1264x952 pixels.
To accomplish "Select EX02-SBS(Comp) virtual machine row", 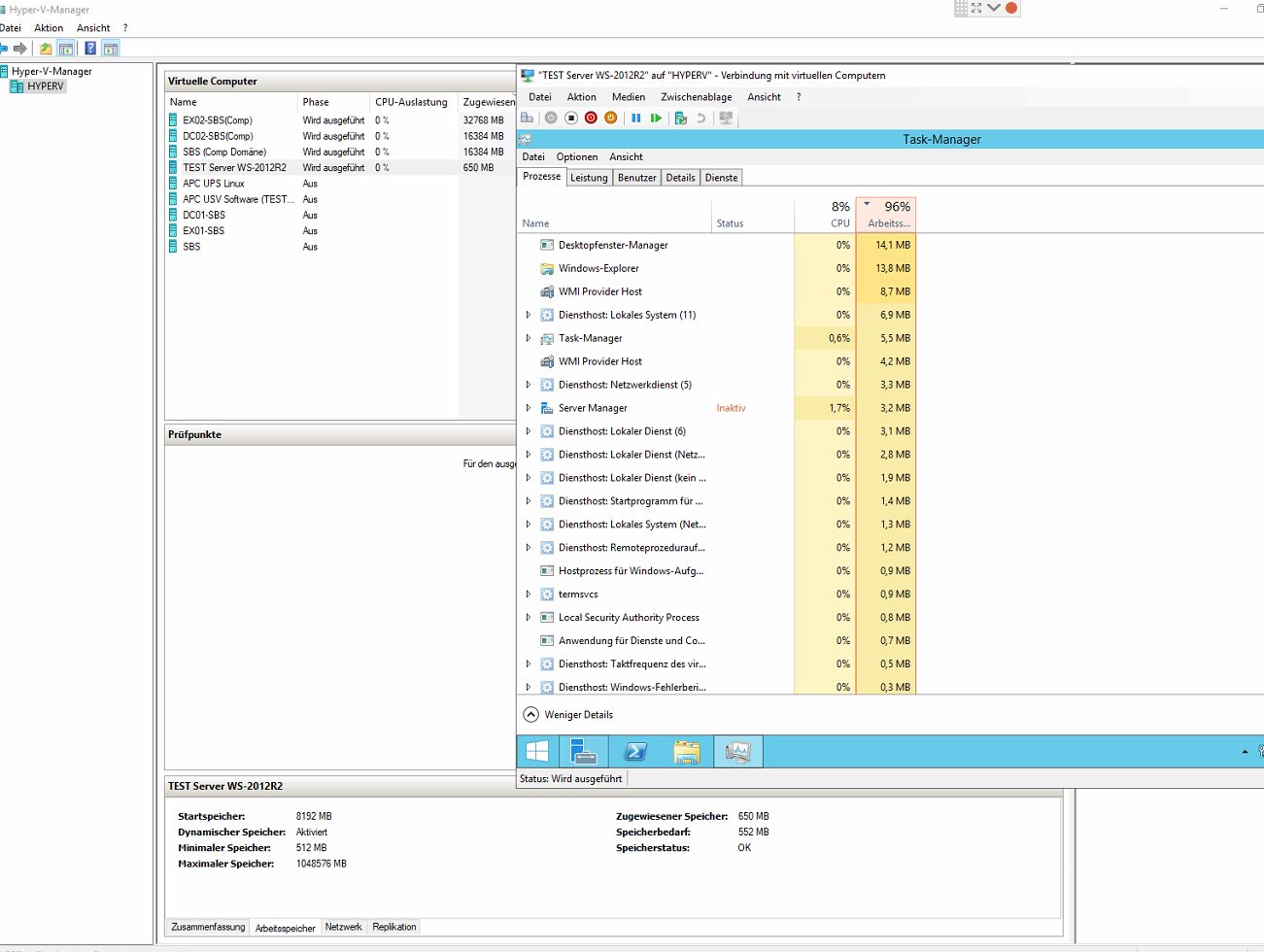I will 340,120.
